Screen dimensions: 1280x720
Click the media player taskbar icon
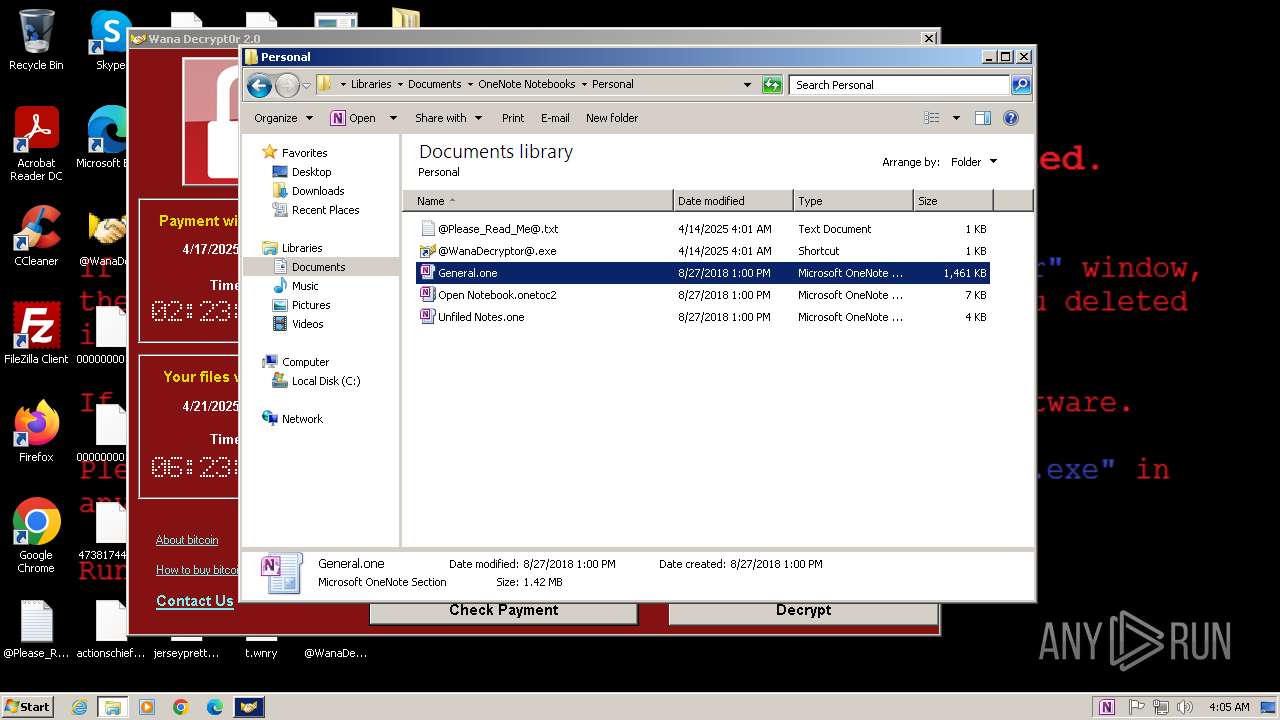[147, 707]
